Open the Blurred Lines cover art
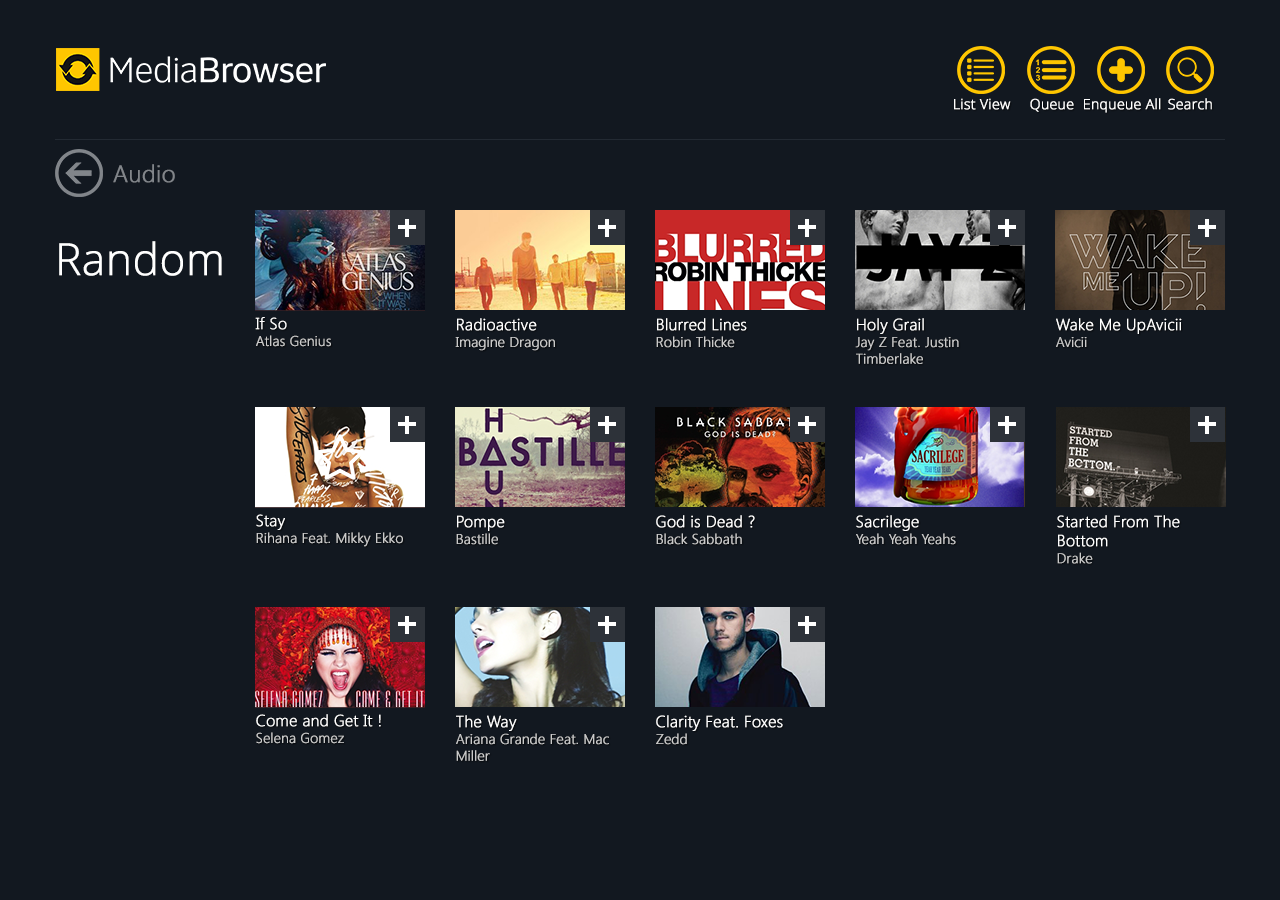The width and height of the screenshot is (1280, 900). click(740, 260)
